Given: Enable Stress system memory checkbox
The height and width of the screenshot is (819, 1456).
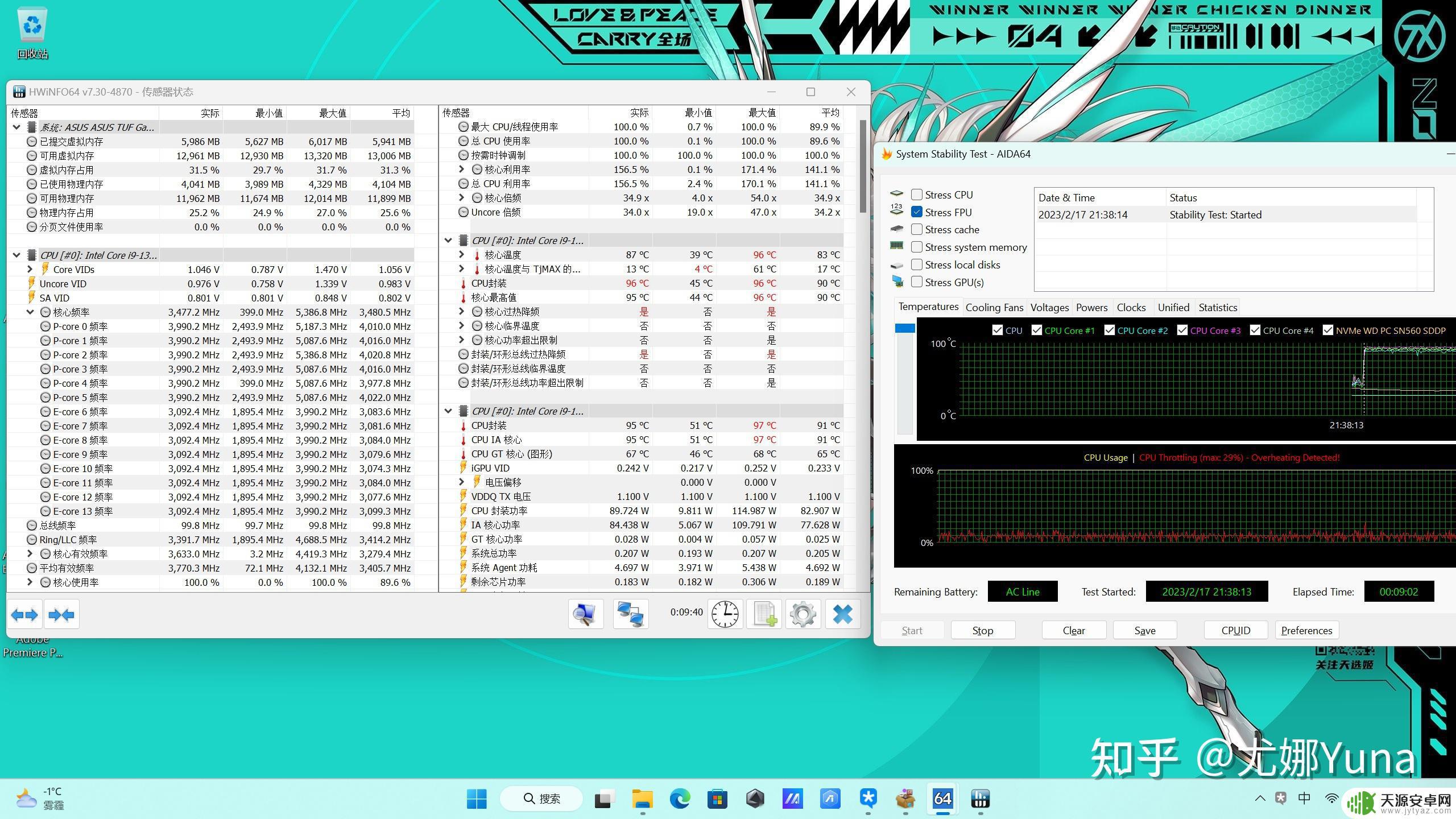Looking at the screenshot, I should (916, 247).
